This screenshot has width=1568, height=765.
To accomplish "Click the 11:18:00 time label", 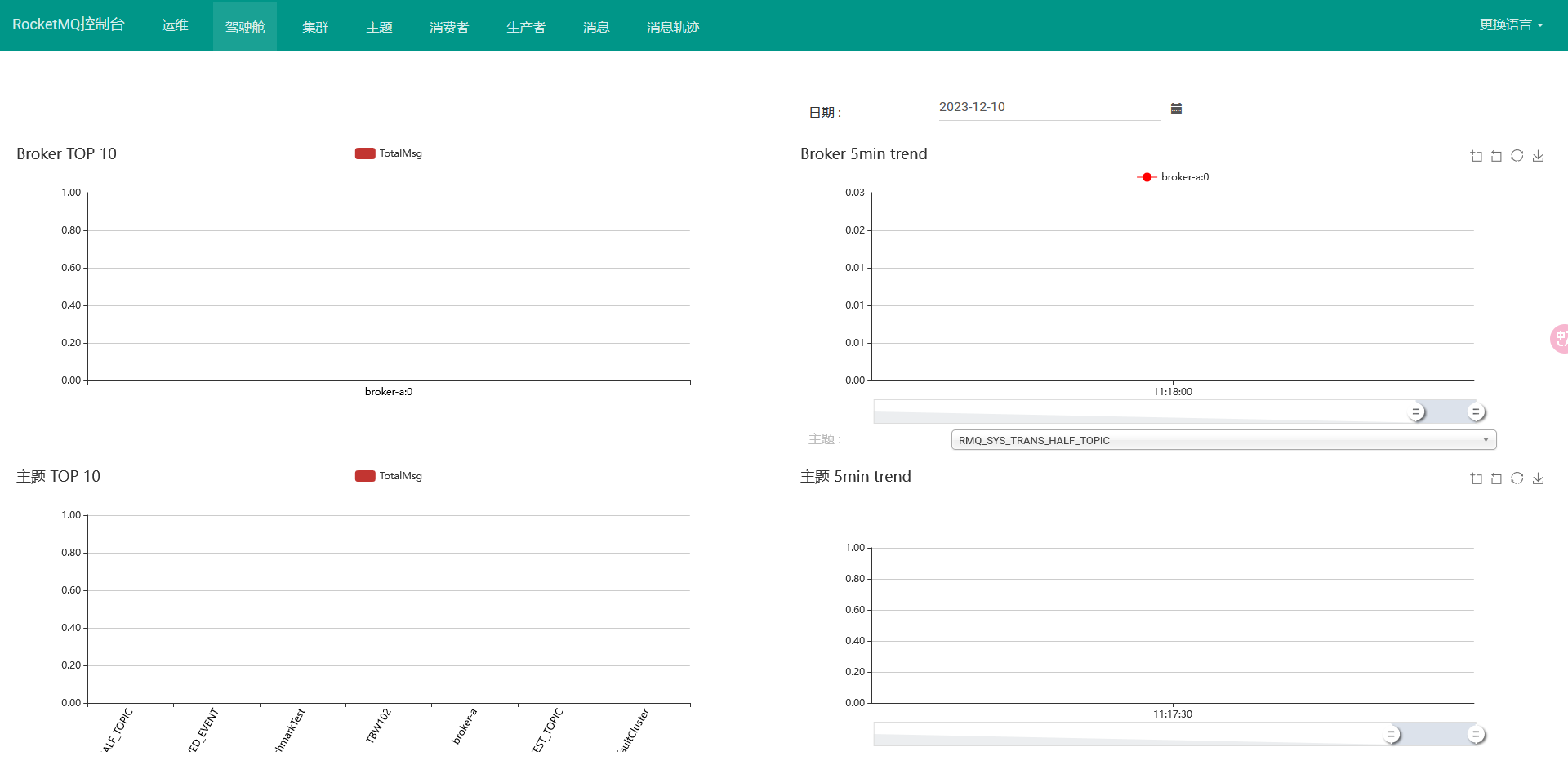I will (x=1173, y=392).
